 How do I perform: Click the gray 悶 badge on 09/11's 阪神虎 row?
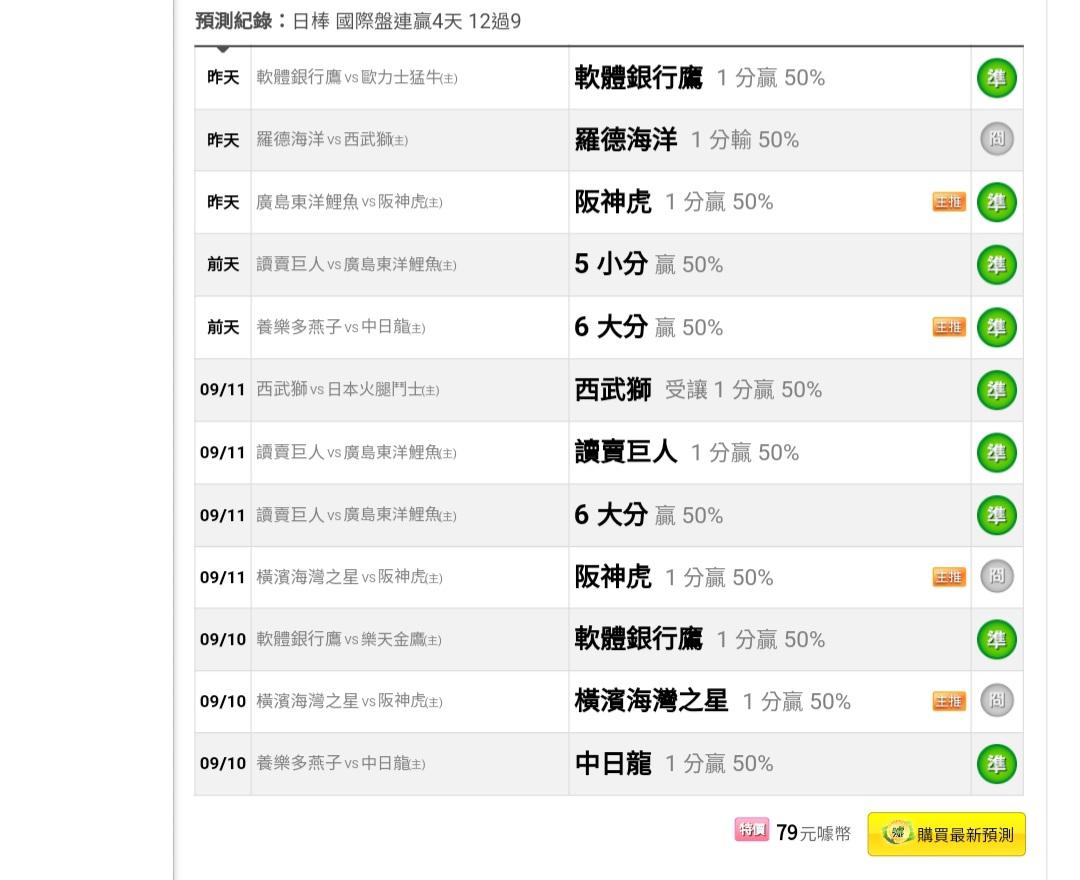point(997,577)
